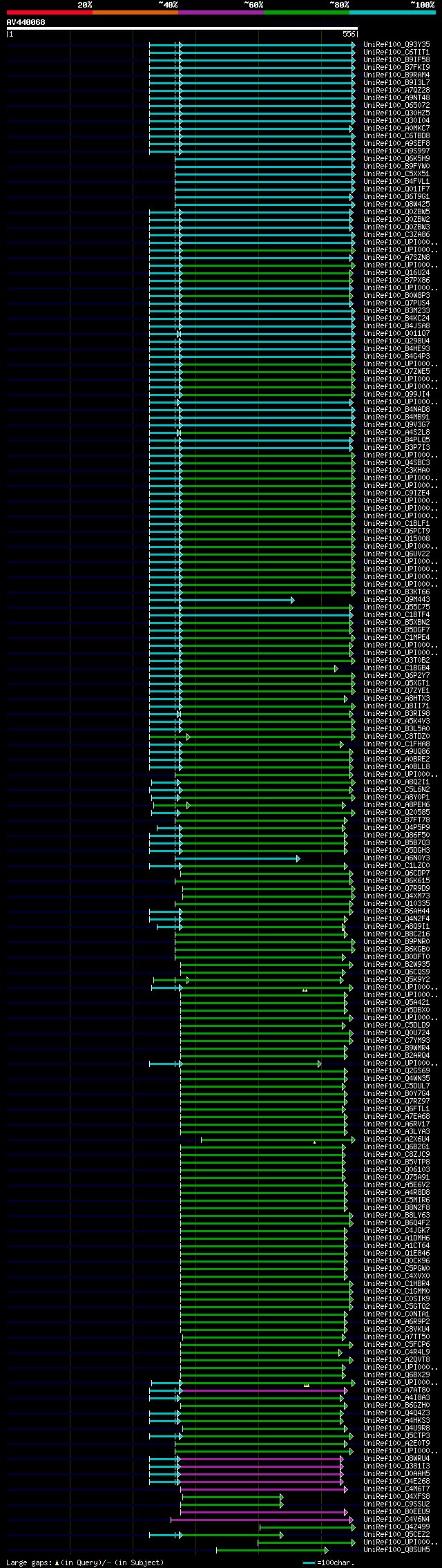Click the UniRef100_C4M6T7 label
The width and height of the screenshot is (442, 1568).
pyautogui.click(x=396, y=1489)
